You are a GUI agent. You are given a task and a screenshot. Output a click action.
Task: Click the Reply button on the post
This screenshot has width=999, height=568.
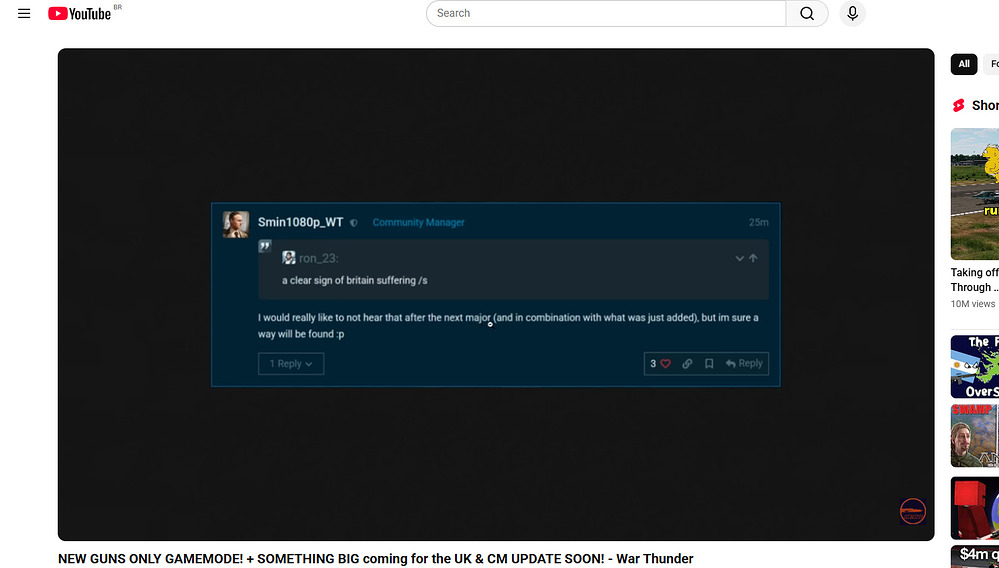(x=744, y=364)
